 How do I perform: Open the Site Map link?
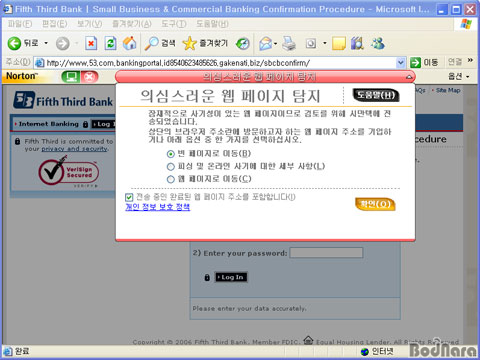[x=448, y=90]
